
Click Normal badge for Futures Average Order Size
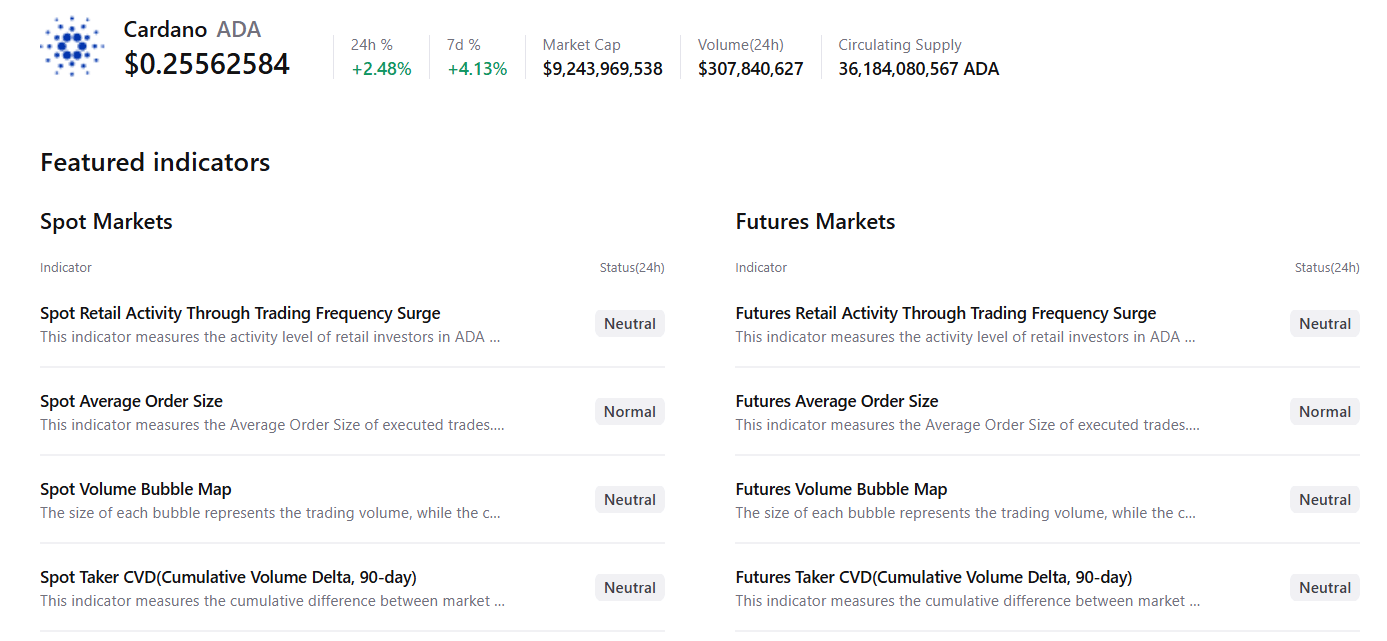click(x=1325, y=412)
